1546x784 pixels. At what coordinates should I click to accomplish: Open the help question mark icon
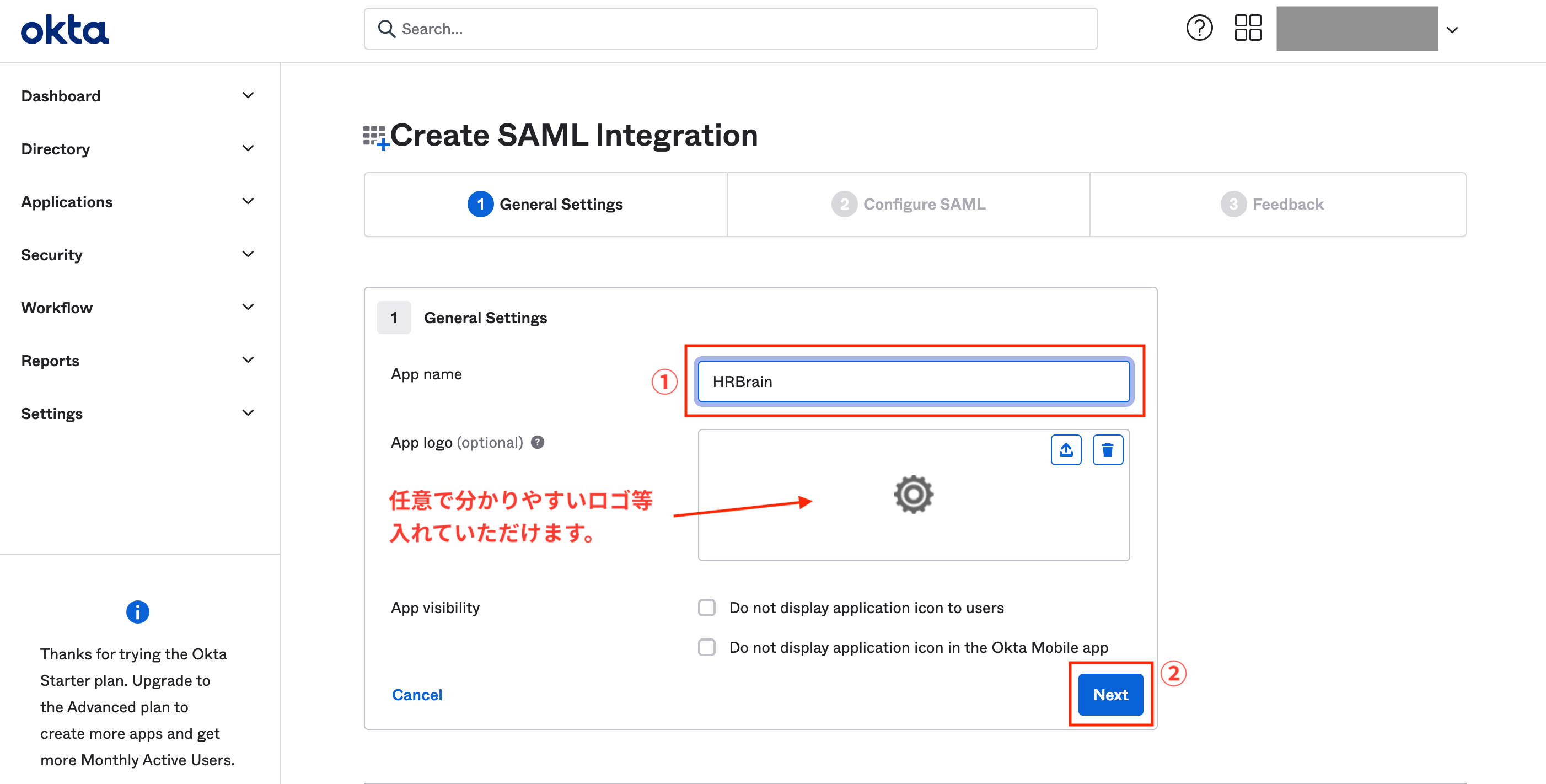(x=1199, y=28)
